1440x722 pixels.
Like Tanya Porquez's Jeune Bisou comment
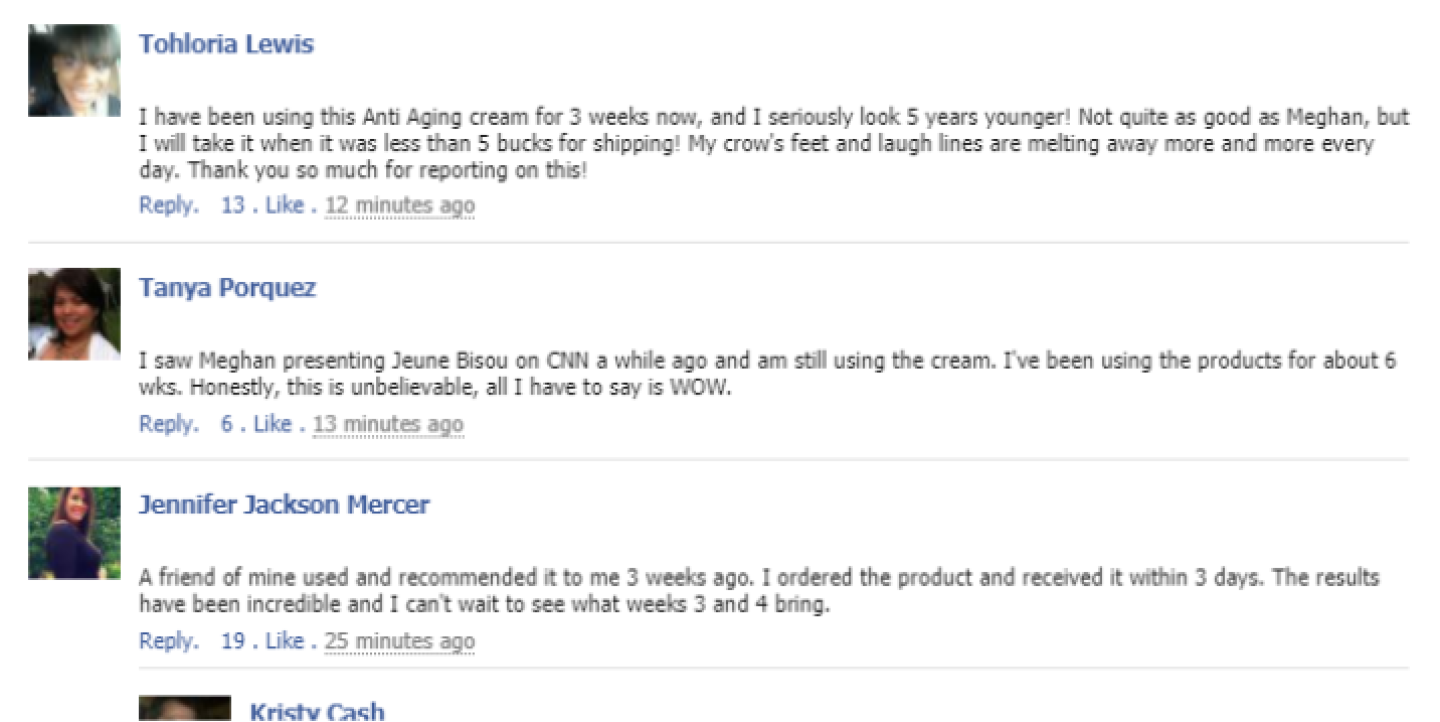(272, 424)
